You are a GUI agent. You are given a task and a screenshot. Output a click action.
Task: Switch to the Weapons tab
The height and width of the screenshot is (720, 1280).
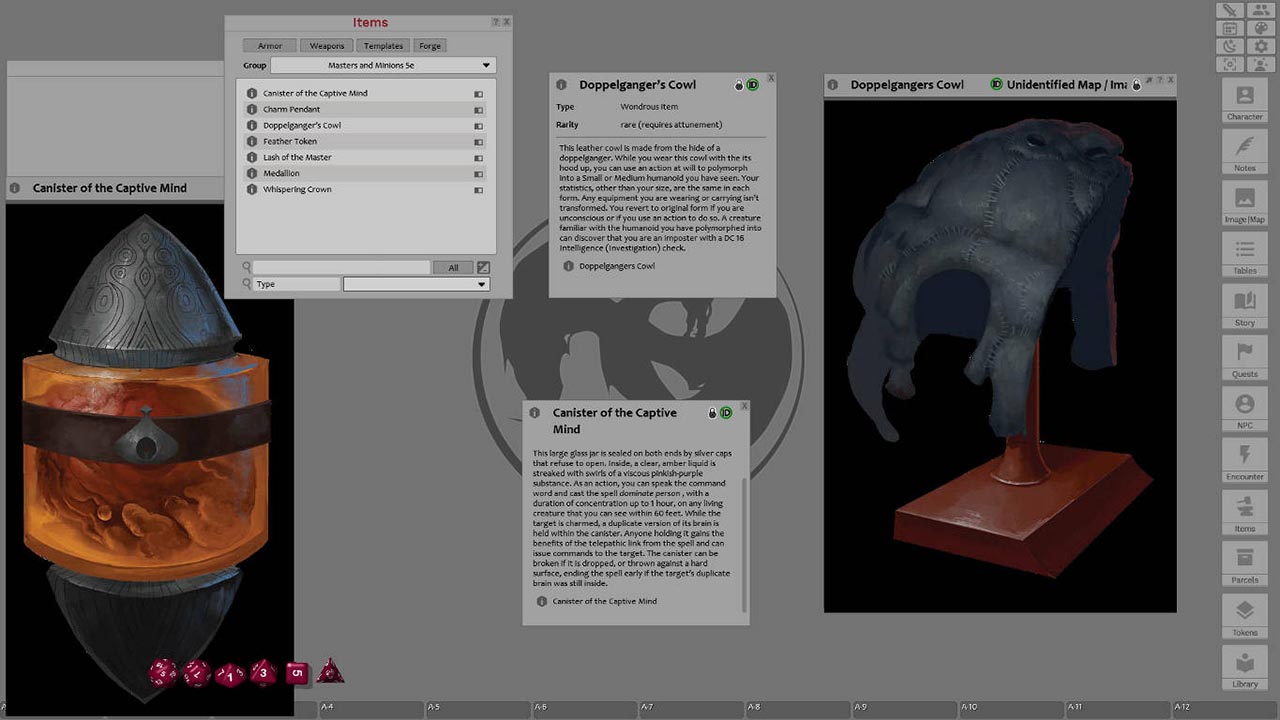click(326, 45)
